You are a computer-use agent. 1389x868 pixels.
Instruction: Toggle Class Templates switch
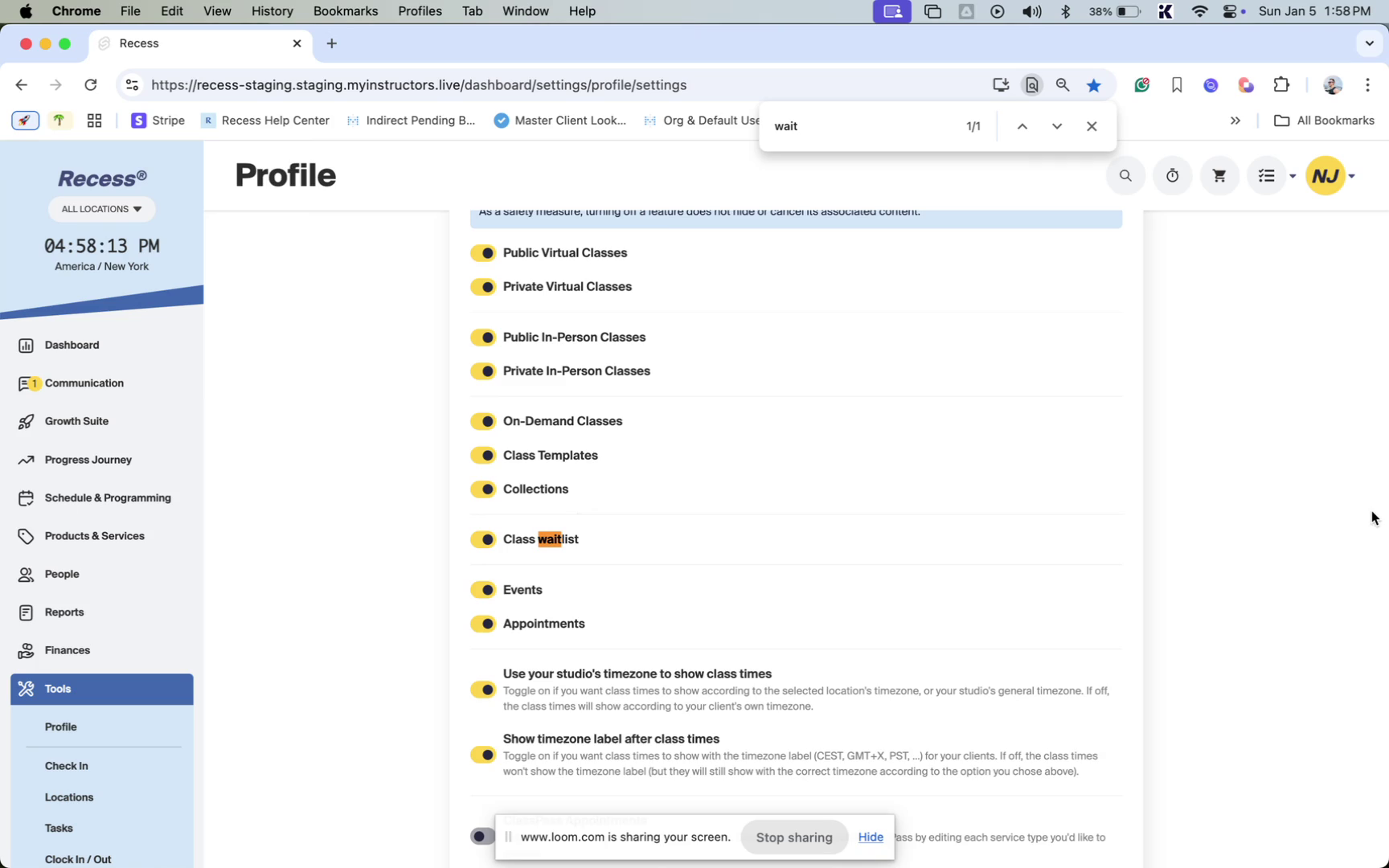pyautogui.click(x=483, y=456)
